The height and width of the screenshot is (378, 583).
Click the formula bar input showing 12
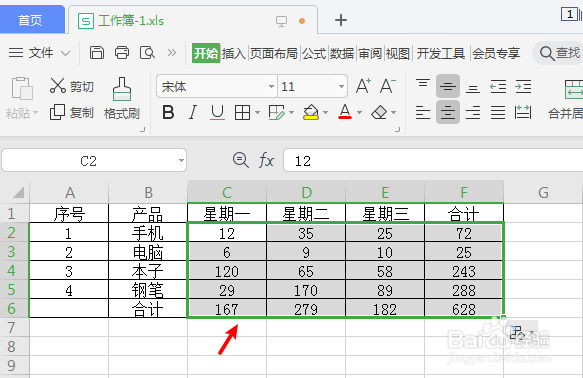433,161
